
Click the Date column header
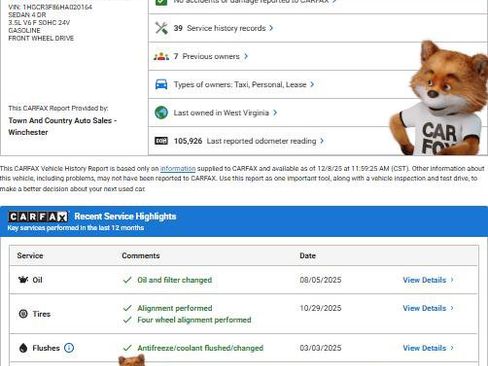[x=308, y=256]
